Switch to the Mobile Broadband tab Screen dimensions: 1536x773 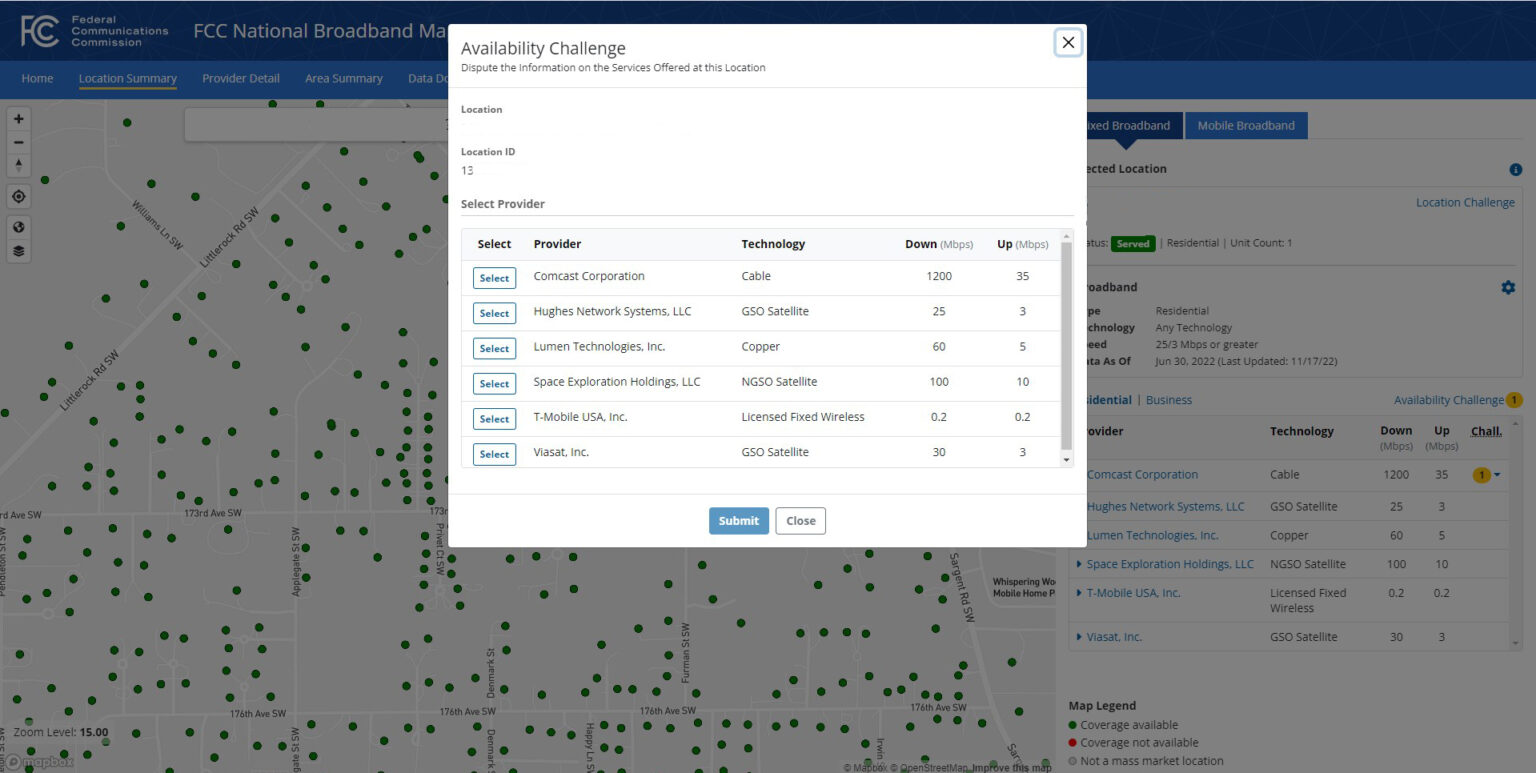click(x=1246, y=126)
